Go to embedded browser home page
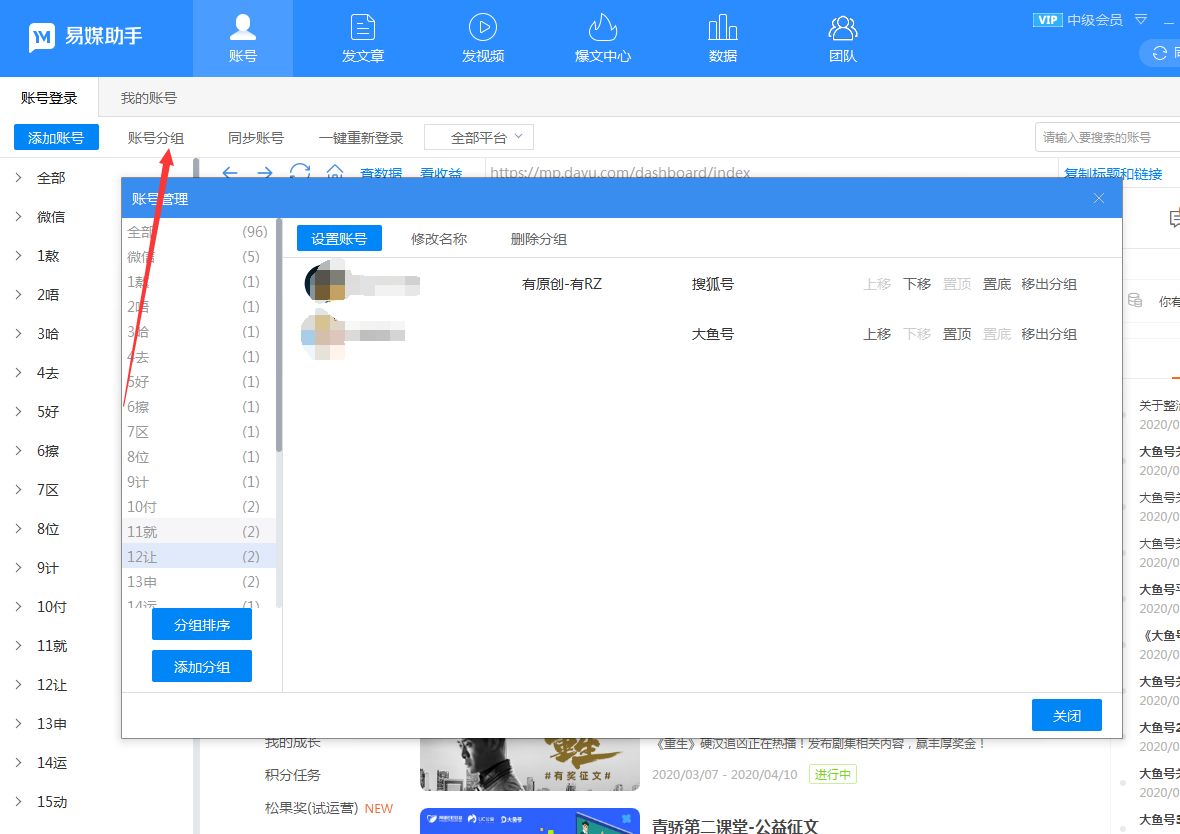Viewport: 1180px width, 834px height. 334,172
